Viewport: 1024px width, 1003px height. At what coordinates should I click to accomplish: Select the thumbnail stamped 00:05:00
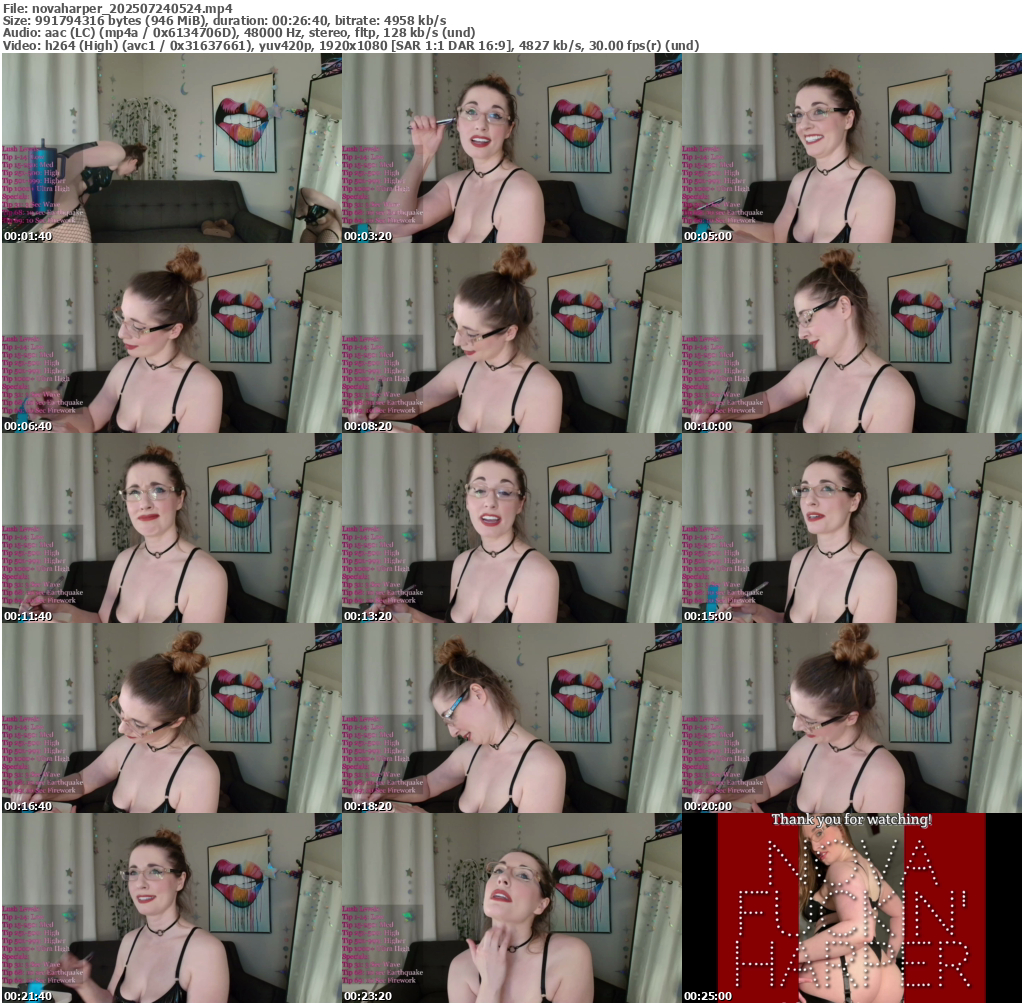[x=852, y=148]
